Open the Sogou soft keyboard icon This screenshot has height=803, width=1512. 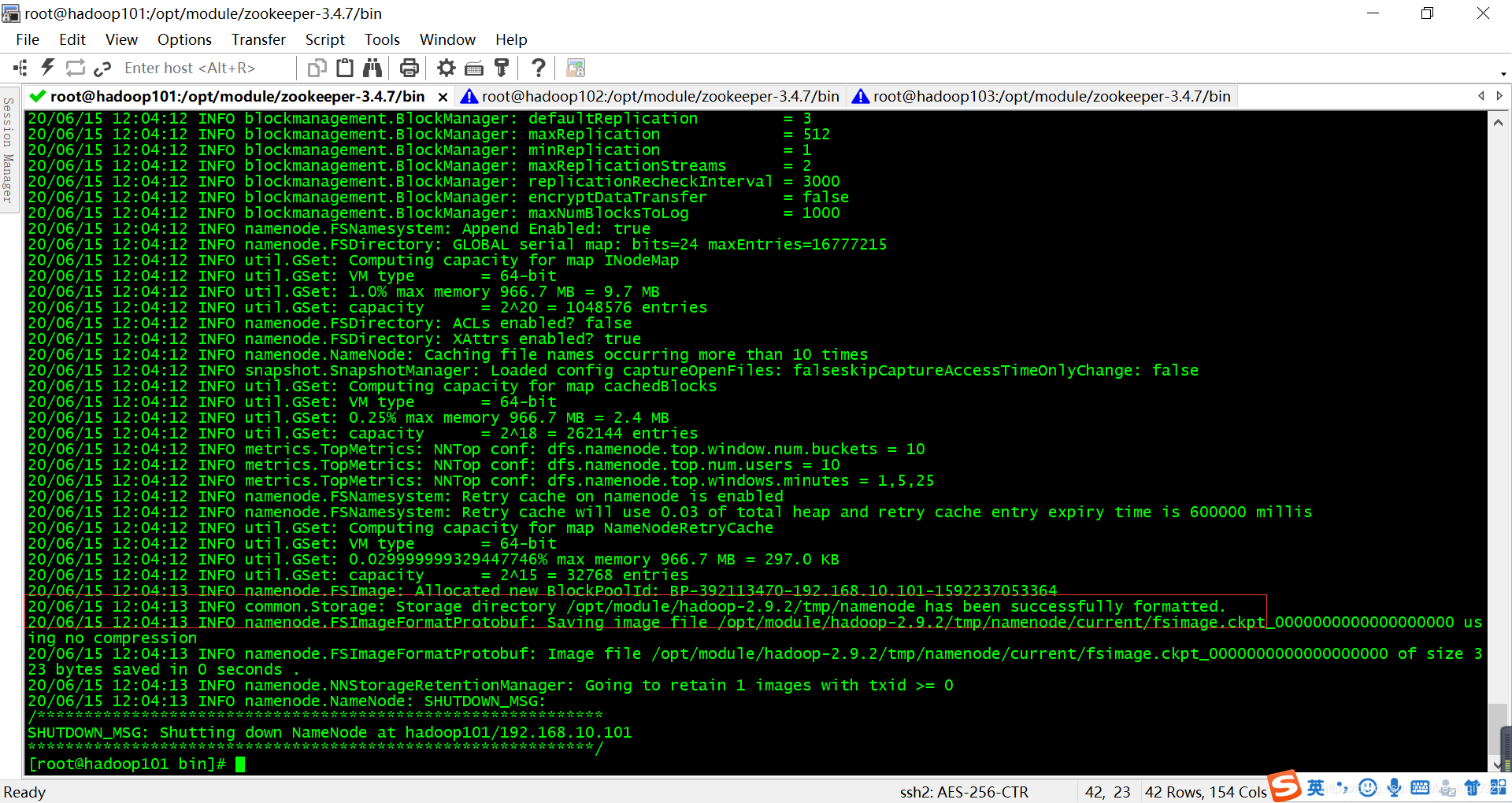[1420, 788]
